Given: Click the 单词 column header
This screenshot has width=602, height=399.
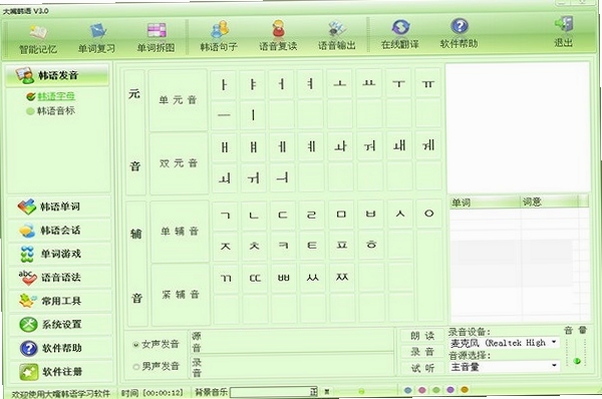Looking at the screenshot, I should pyautogui.click(x=485, y=202).
